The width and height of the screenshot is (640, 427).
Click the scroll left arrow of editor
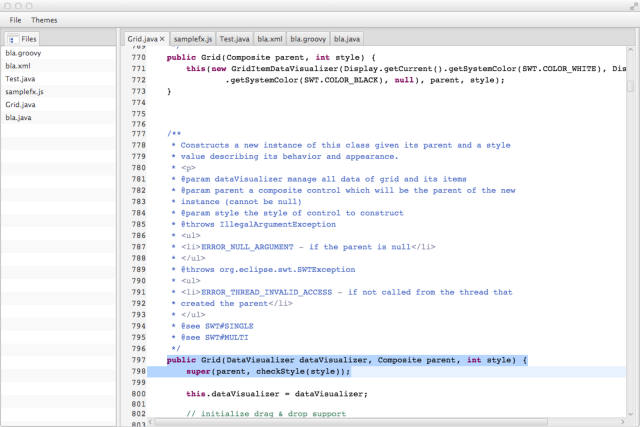150,422
